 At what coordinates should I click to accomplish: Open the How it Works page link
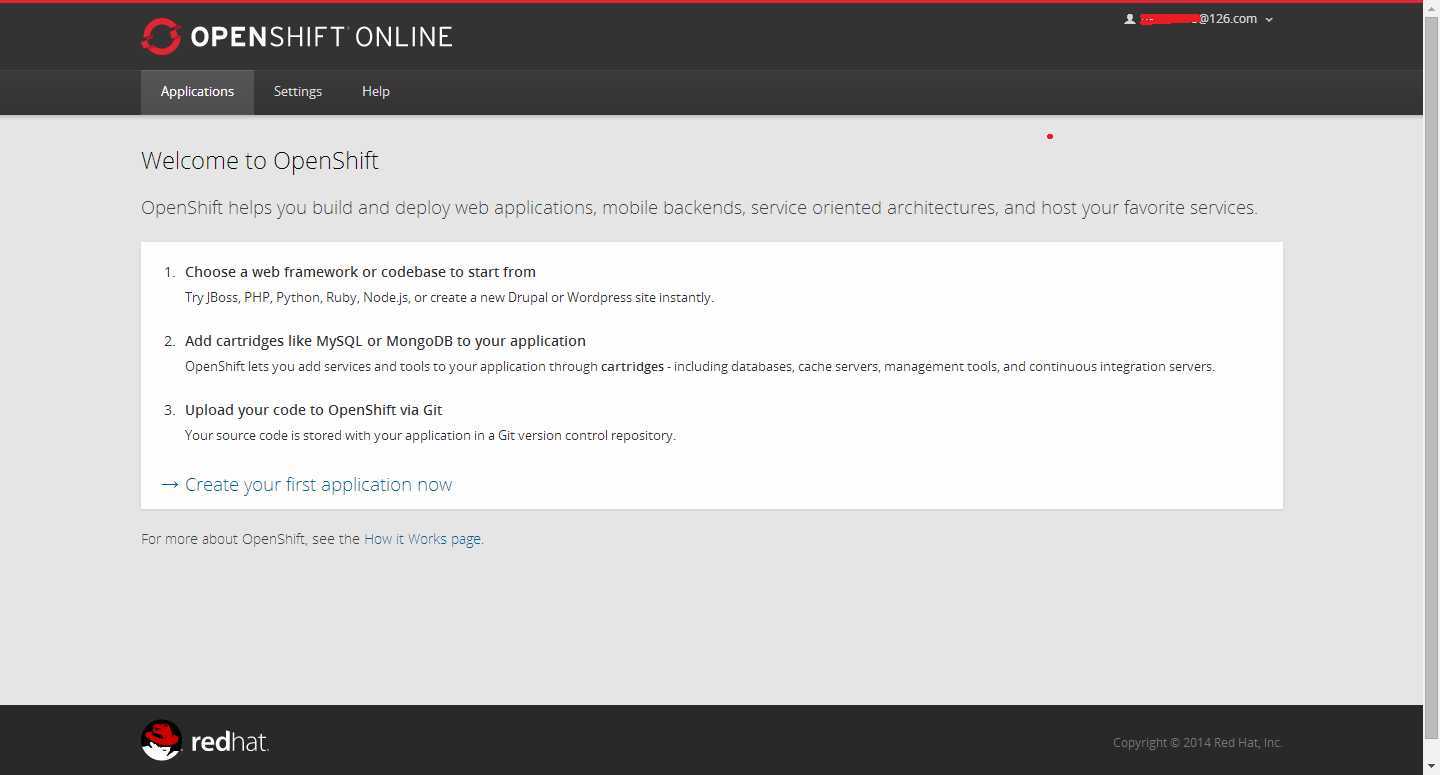click(x=422, y=539)
